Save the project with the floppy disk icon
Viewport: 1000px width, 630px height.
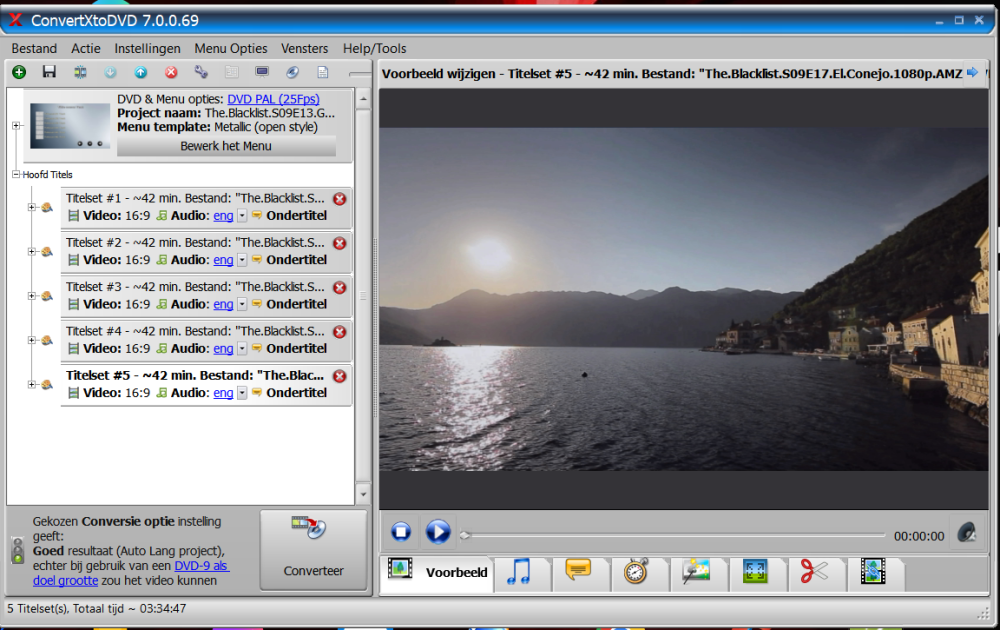(x=49, y=72)
